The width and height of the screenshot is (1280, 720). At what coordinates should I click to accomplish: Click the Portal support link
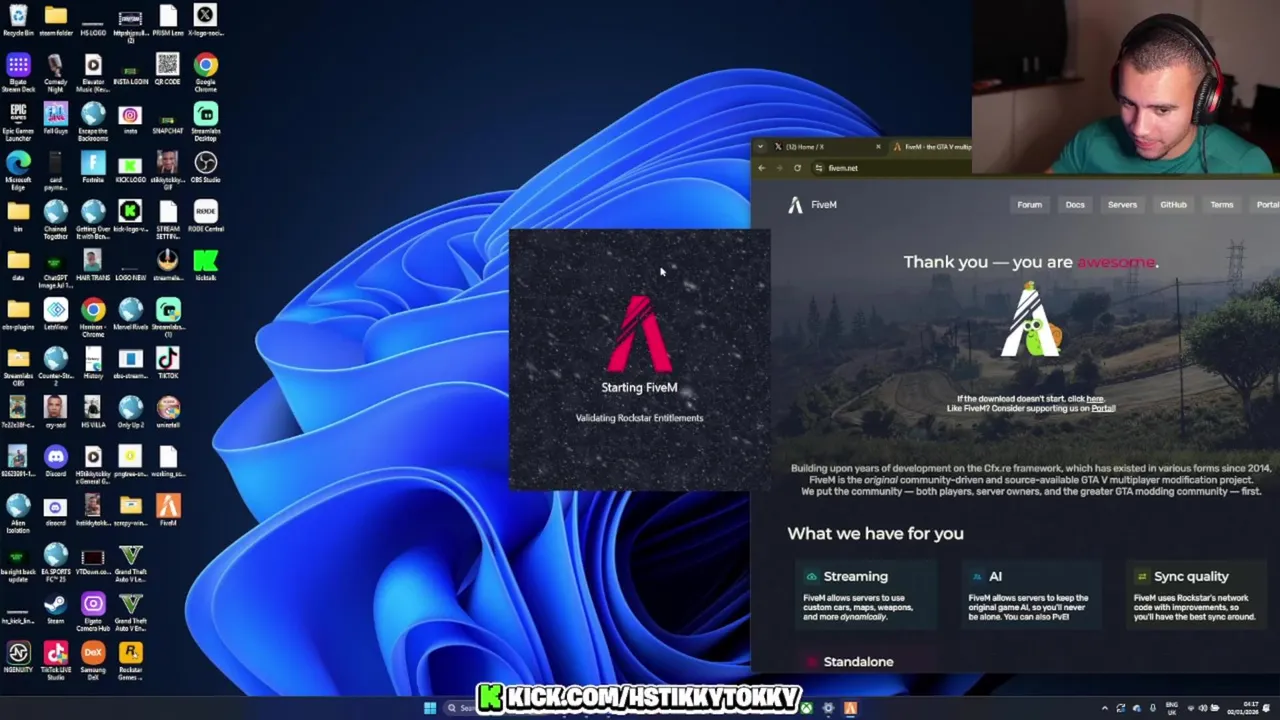point(1102,408)
